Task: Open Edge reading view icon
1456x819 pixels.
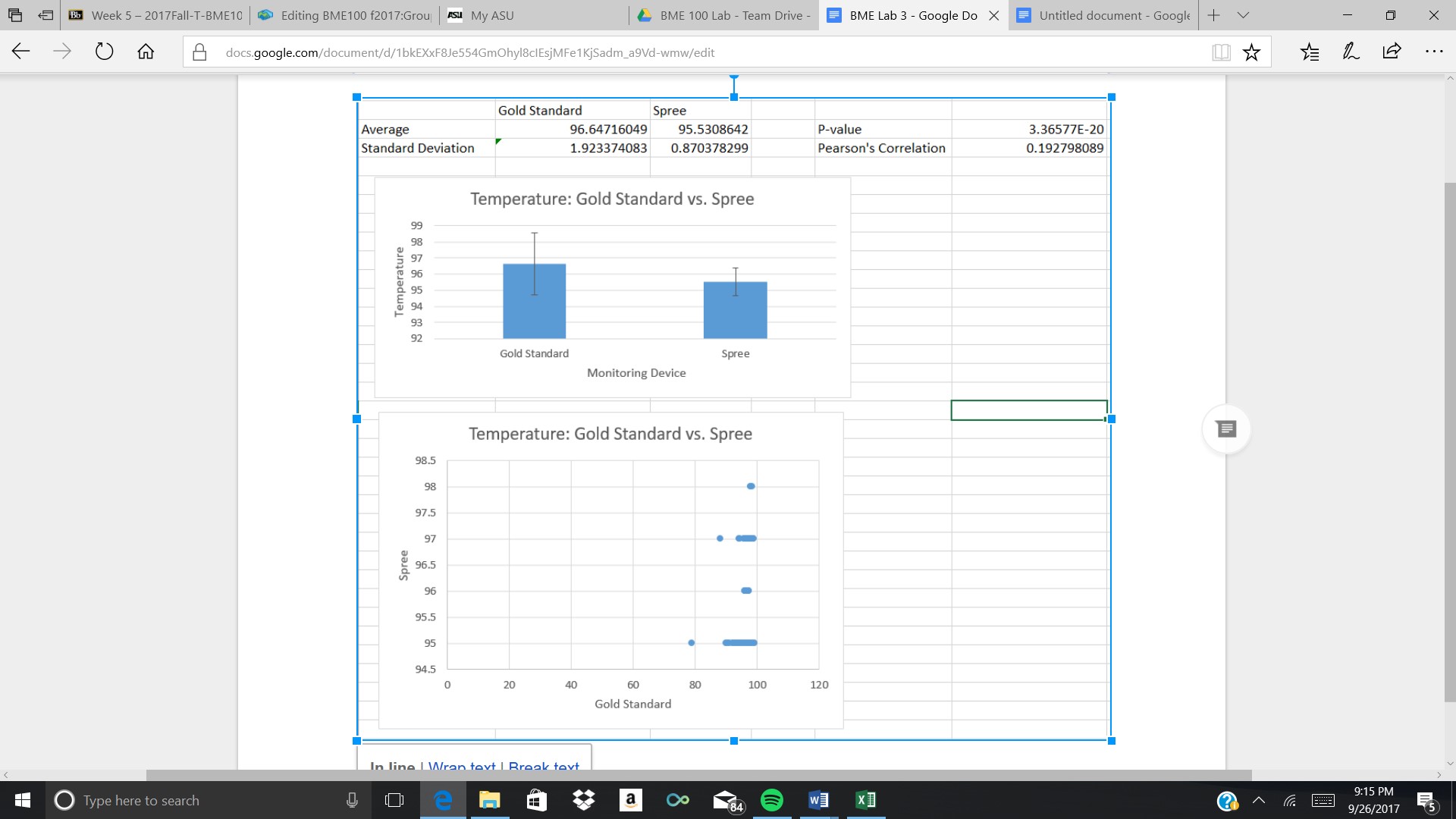Action: coord(1220,52)
